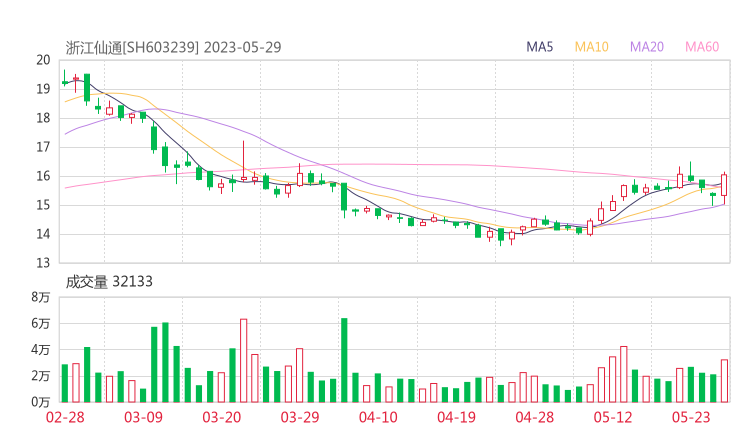
Task: Click the 02-28 date axis label
Action: (x=65, y=417)
